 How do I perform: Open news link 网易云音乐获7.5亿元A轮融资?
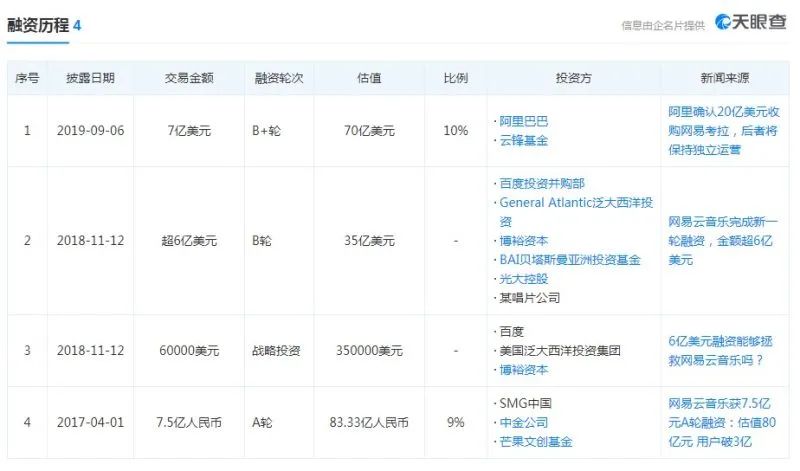click(x=722, y=423)
